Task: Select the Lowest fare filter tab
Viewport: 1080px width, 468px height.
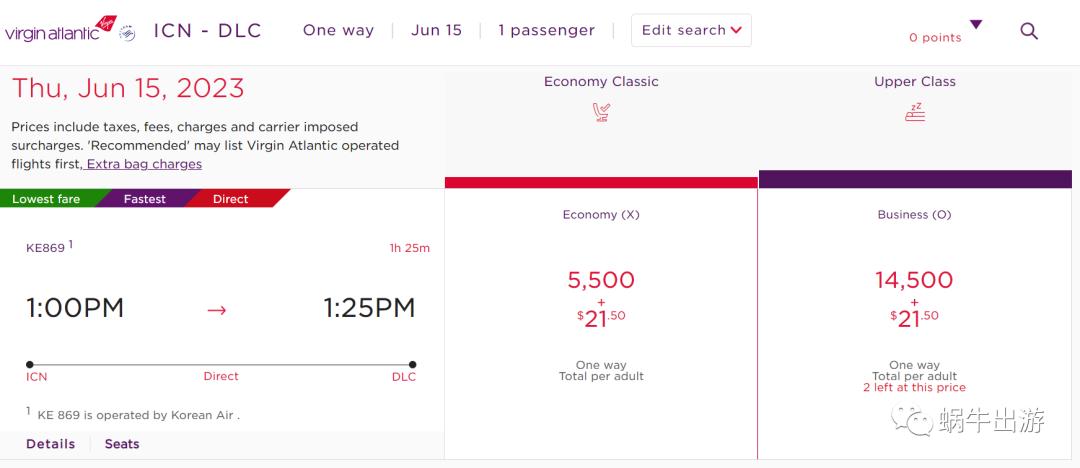Action: [x=46, y=199]
